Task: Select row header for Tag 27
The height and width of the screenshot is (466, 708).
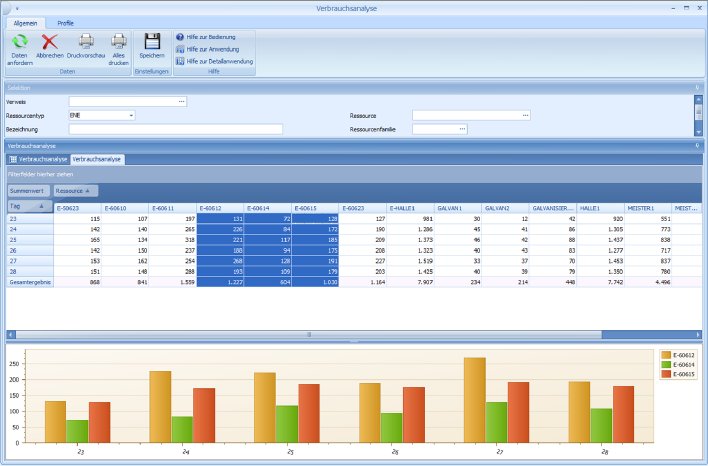Action: point(30,261)
